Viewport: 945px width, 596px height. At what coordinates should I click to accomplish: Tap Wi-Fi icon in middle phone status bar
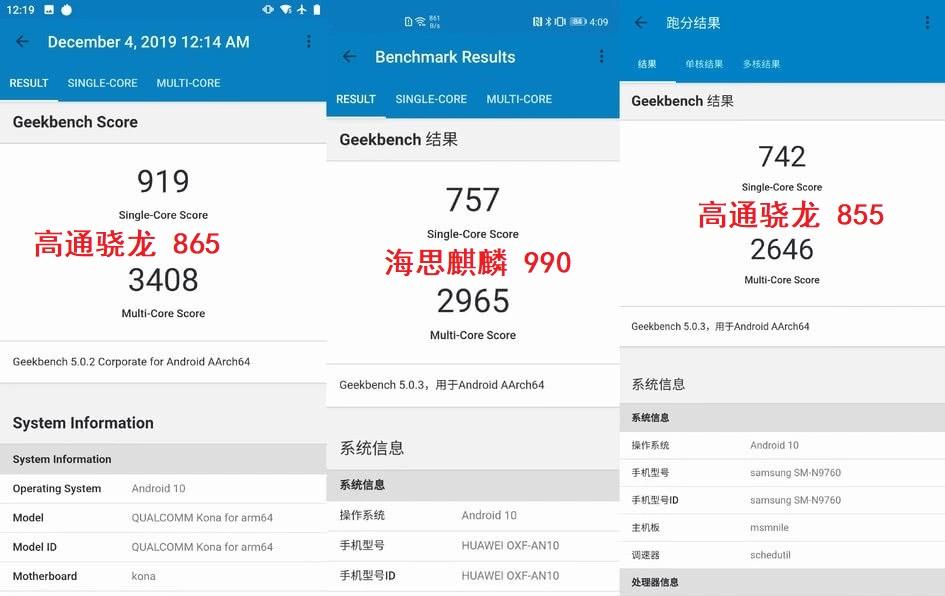[420, 22]
